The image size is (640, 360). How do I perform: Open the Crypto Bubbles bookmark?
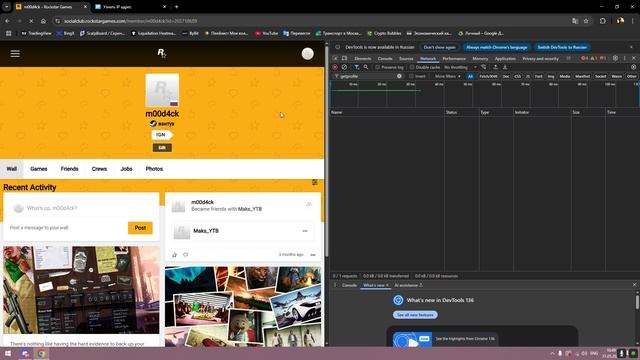[384, 33]
